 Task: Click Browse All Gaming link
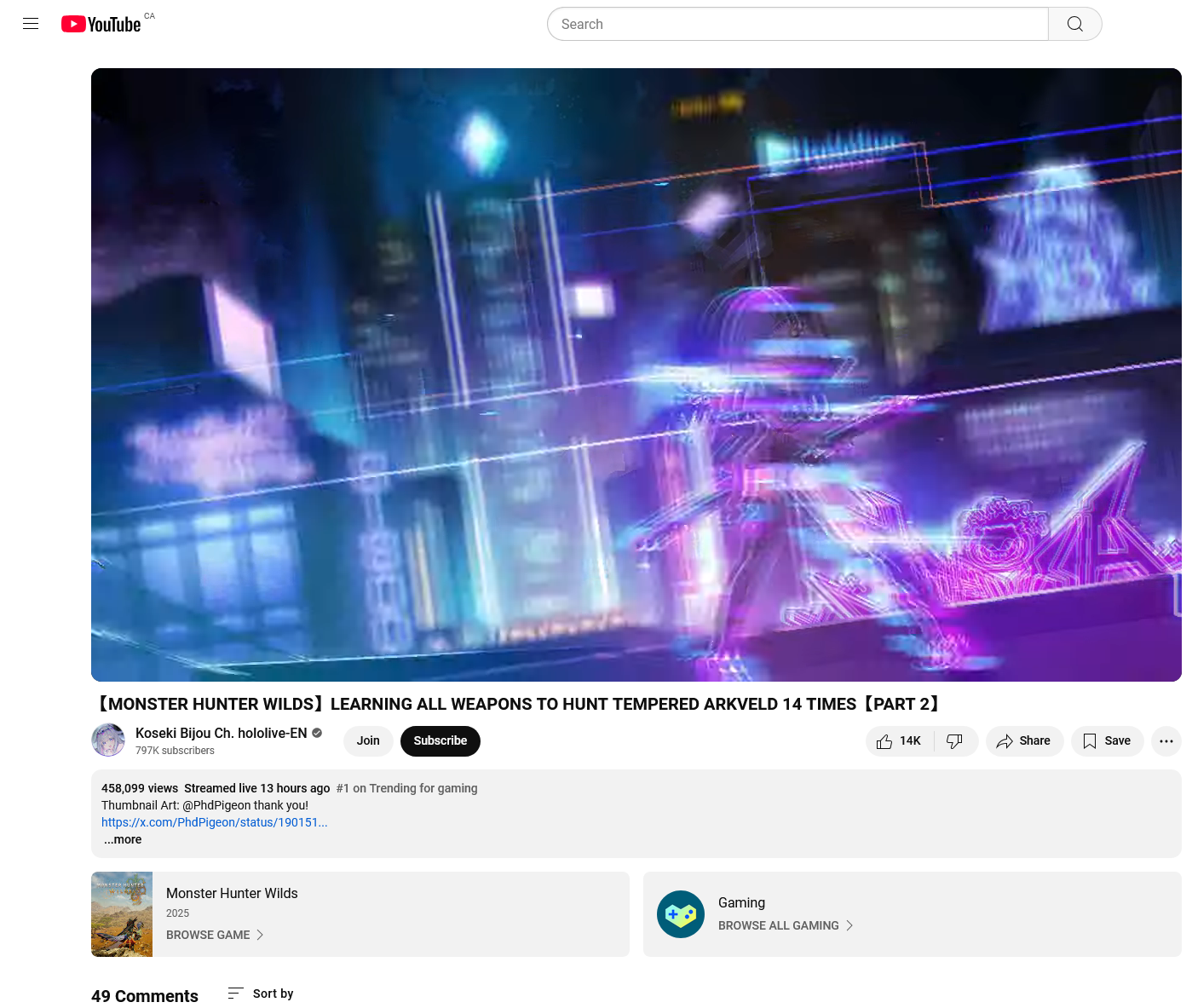click(785, 925)
